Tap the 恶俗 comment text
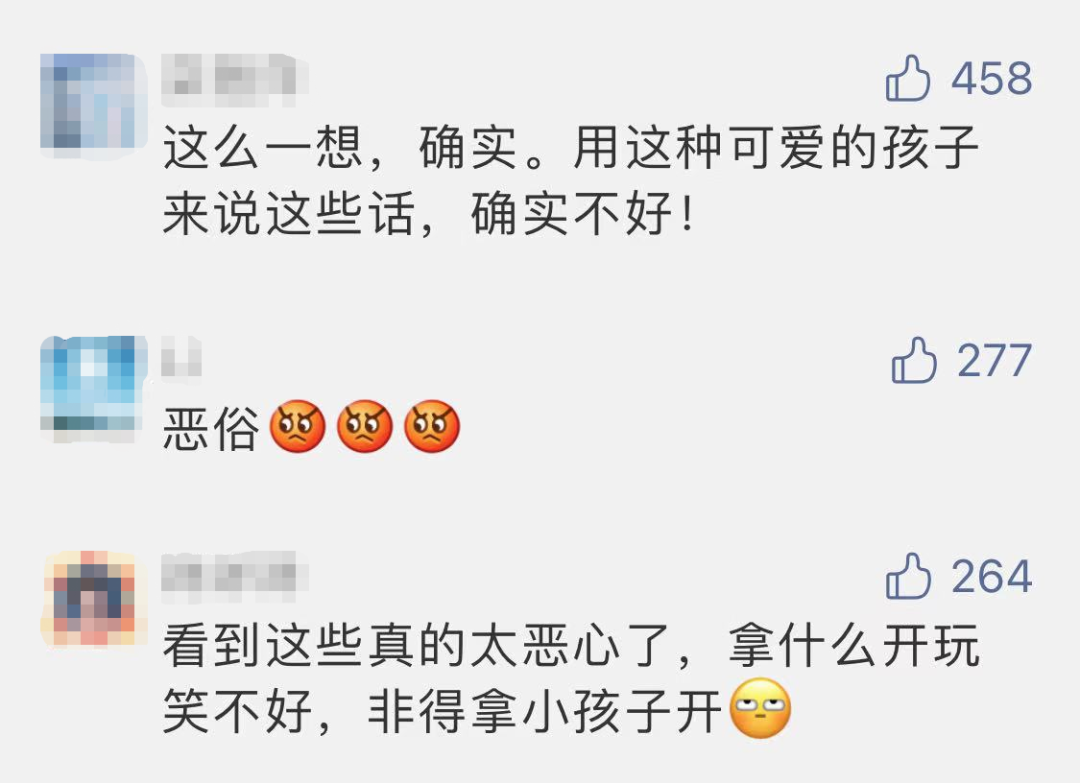 pyautogui.click(x=211, y=428)
